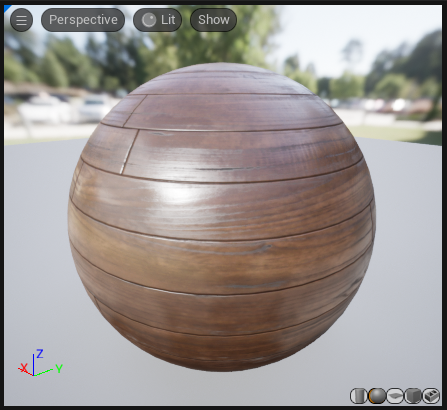Switch preview mesh to plane

point(395,396)
